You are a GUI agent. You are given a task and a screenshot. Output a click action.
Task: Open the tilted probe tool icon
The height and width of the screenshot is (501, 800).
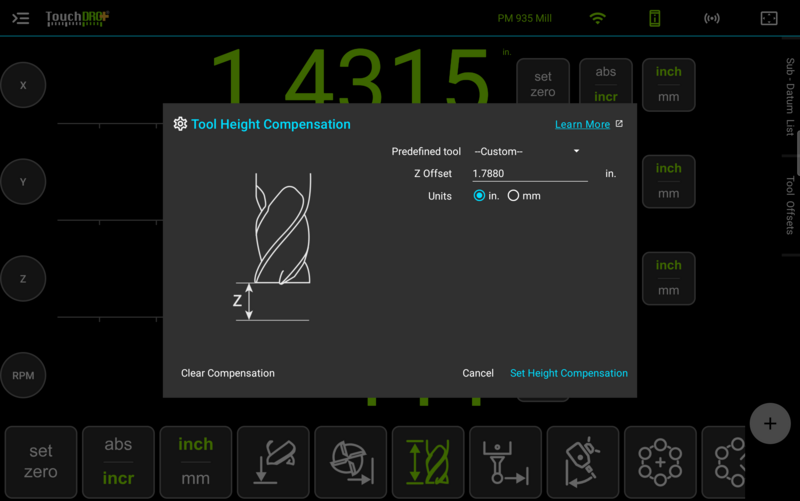pyautogui.click(x=583, y=462)
